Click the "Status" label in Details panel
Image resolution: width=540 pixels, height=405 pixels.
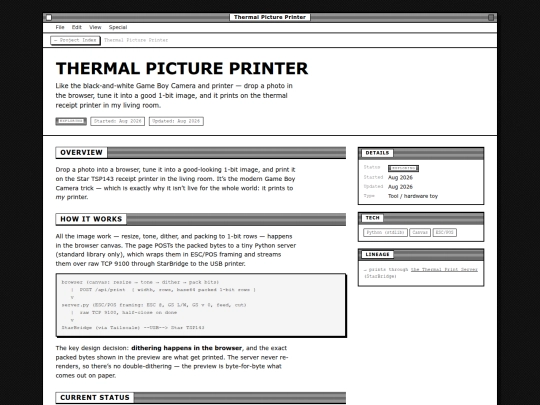372,167
